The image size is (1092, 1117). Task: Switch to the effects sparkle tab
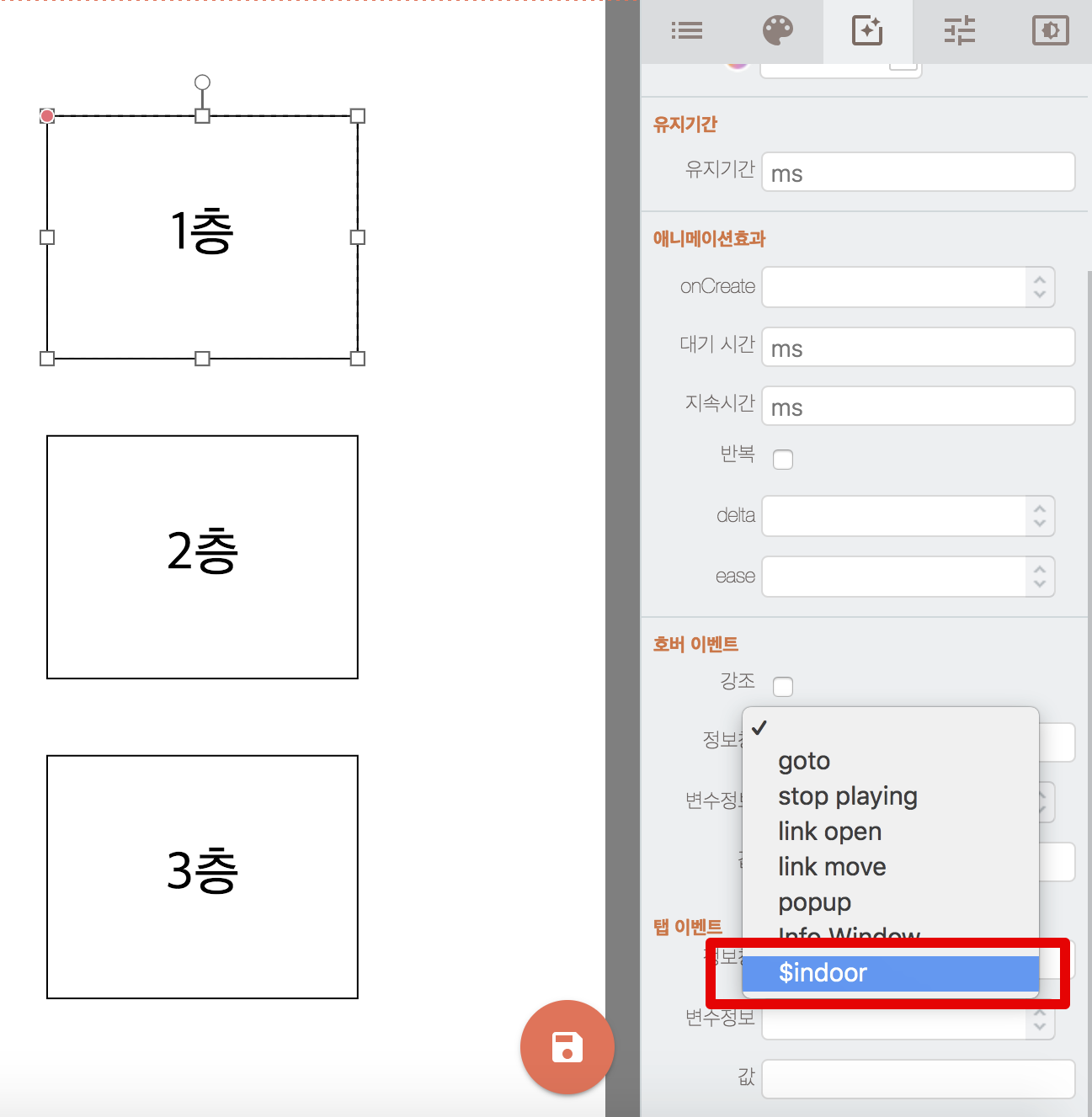[x=868, y=31]
